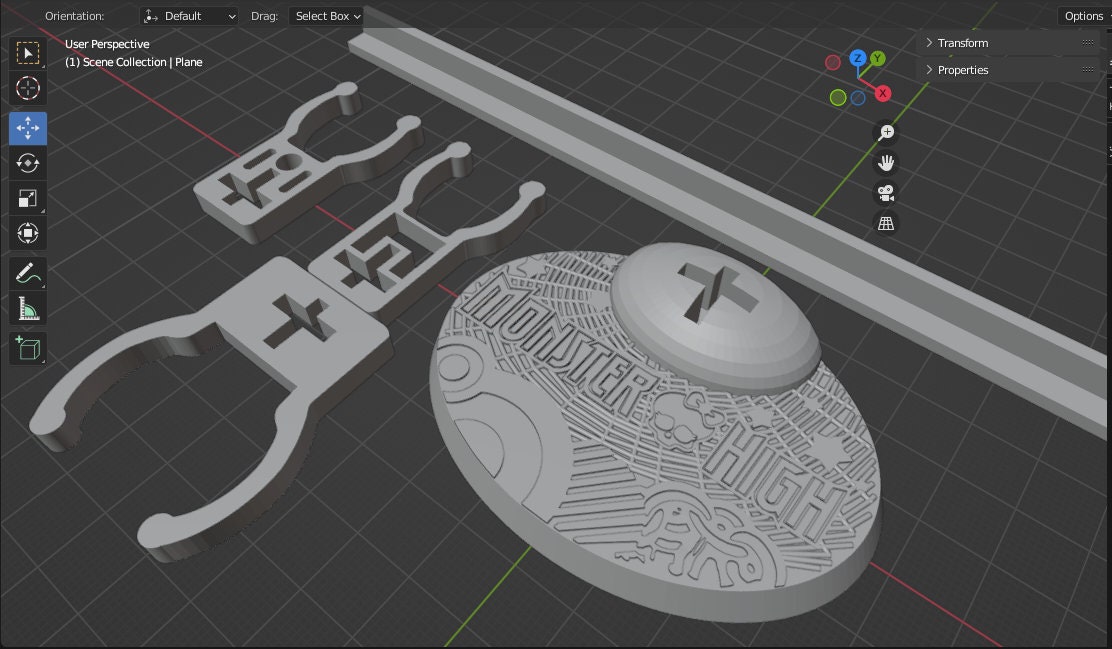Image resolution: width=1112 pixels, height=649 pixels.
Task: Grab the Transform panel drag grip
Action: click(1087, 43)
